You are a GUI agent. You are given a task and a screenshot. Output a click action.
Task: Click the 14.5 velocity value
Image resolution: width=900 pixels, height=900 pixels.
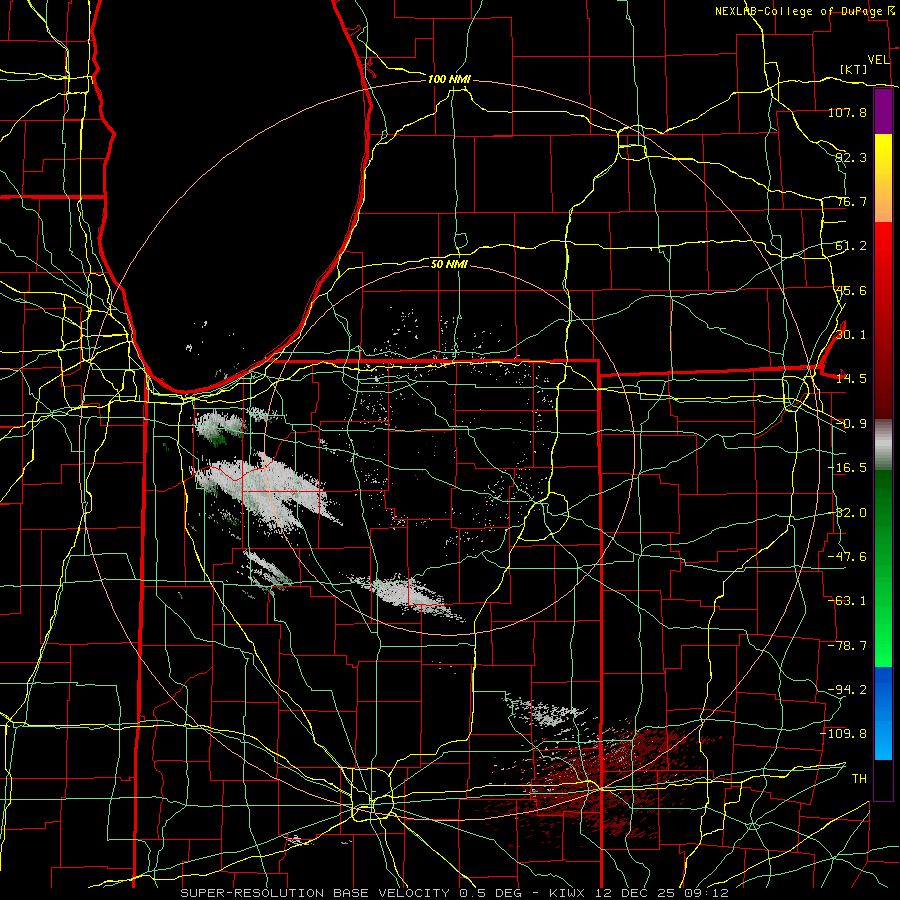851,379
